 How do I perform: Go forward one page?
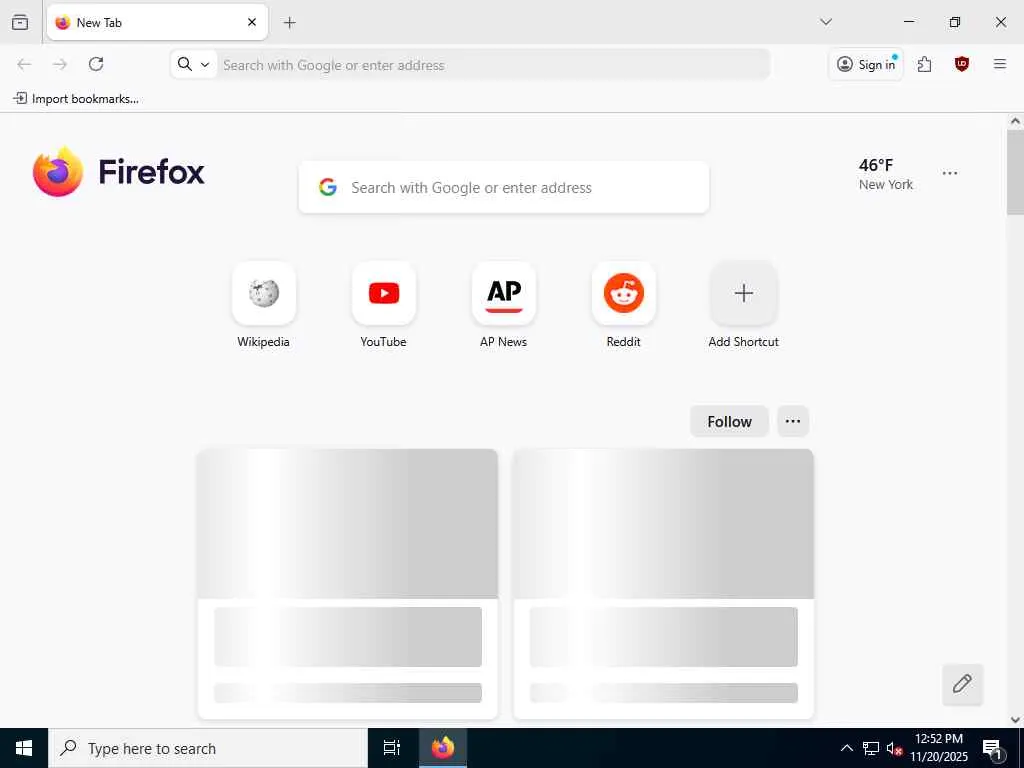point(60,64)
